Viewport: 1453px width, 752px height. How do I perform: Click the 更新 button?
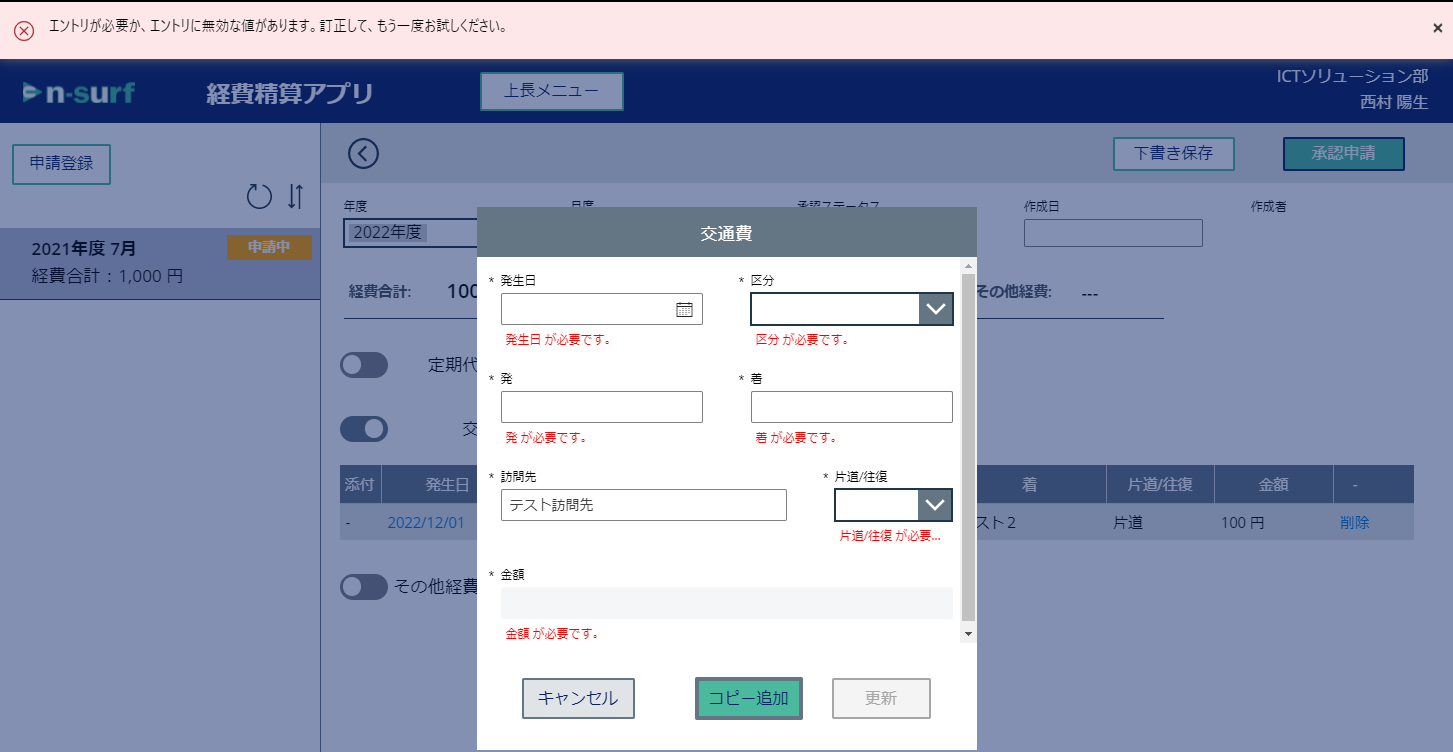click(881, 698)
